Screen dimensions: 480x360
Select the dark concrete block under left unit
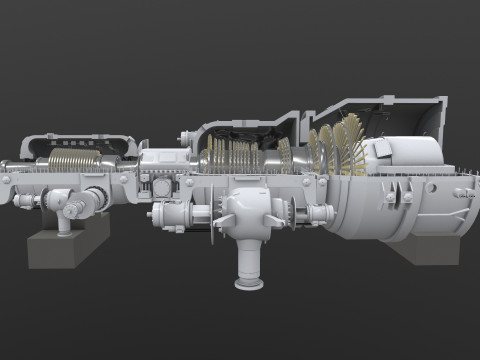[69, 241]
